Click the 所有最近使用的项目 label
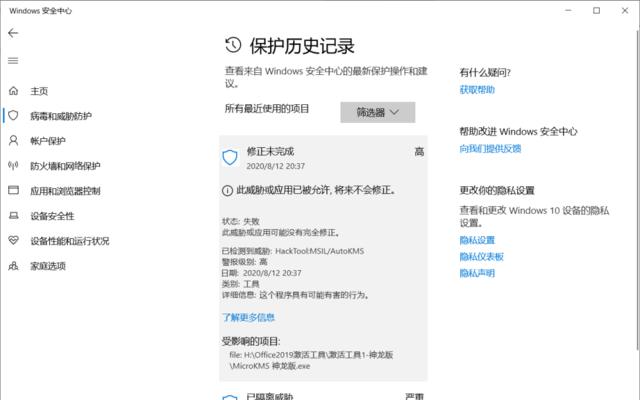640x400 pixels. click(267, 109)
